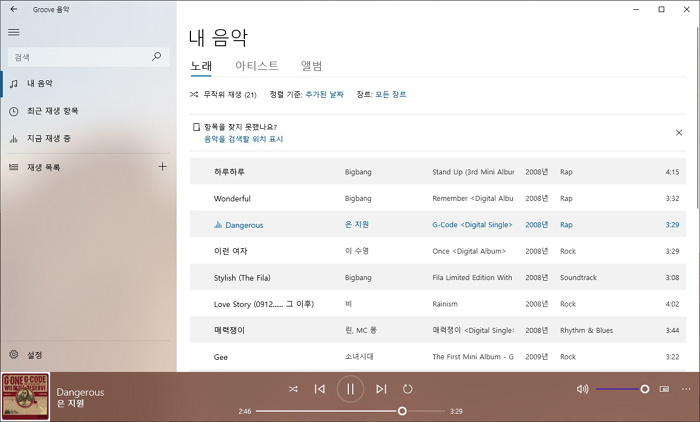The image size is (700, 422).
Task: Click artist 이 수영 in the list
Action: [357, 251]
